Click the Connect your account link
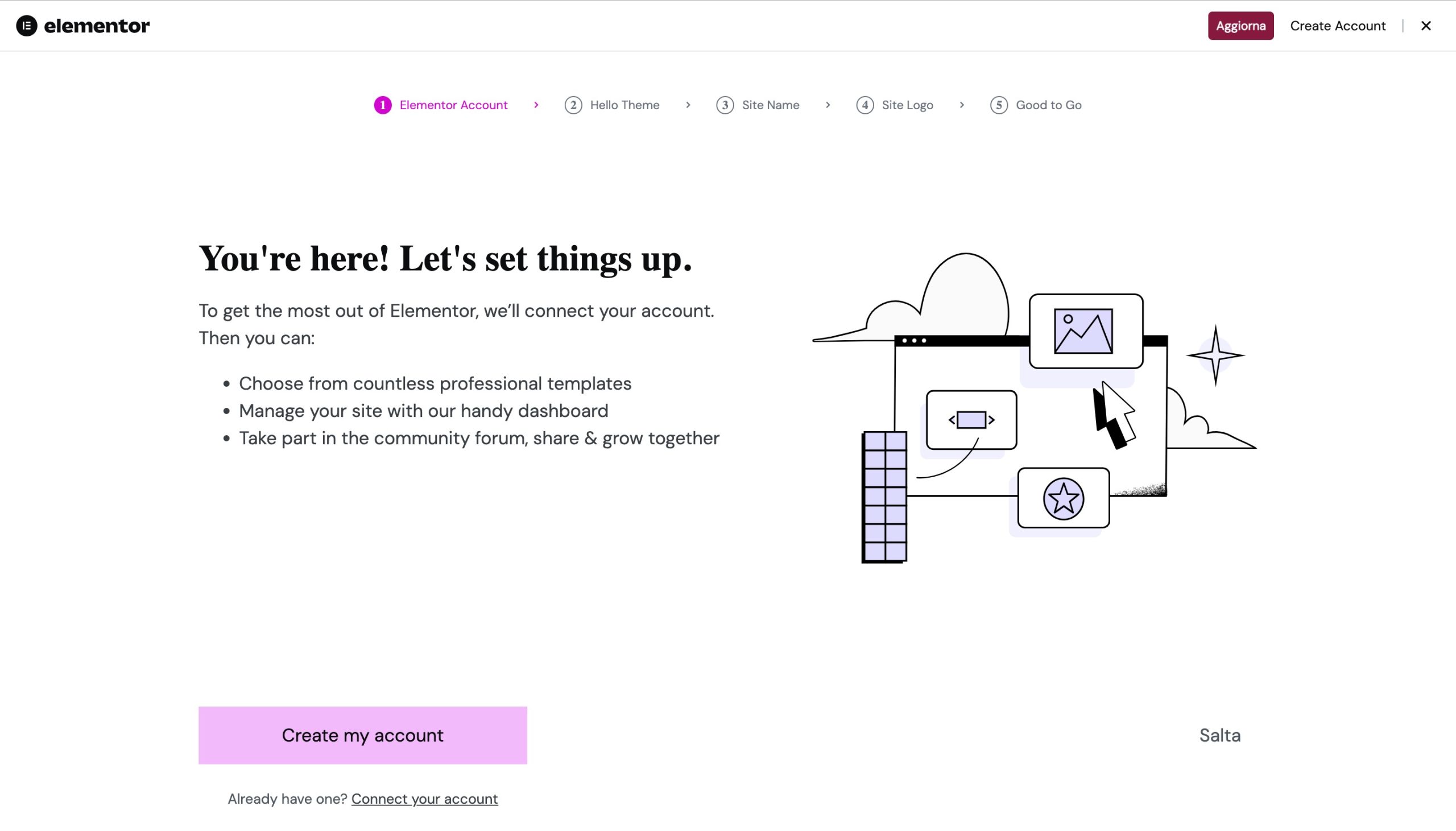Image resolution: width=1456 pixels, height=831 pixels. [424, 799]
